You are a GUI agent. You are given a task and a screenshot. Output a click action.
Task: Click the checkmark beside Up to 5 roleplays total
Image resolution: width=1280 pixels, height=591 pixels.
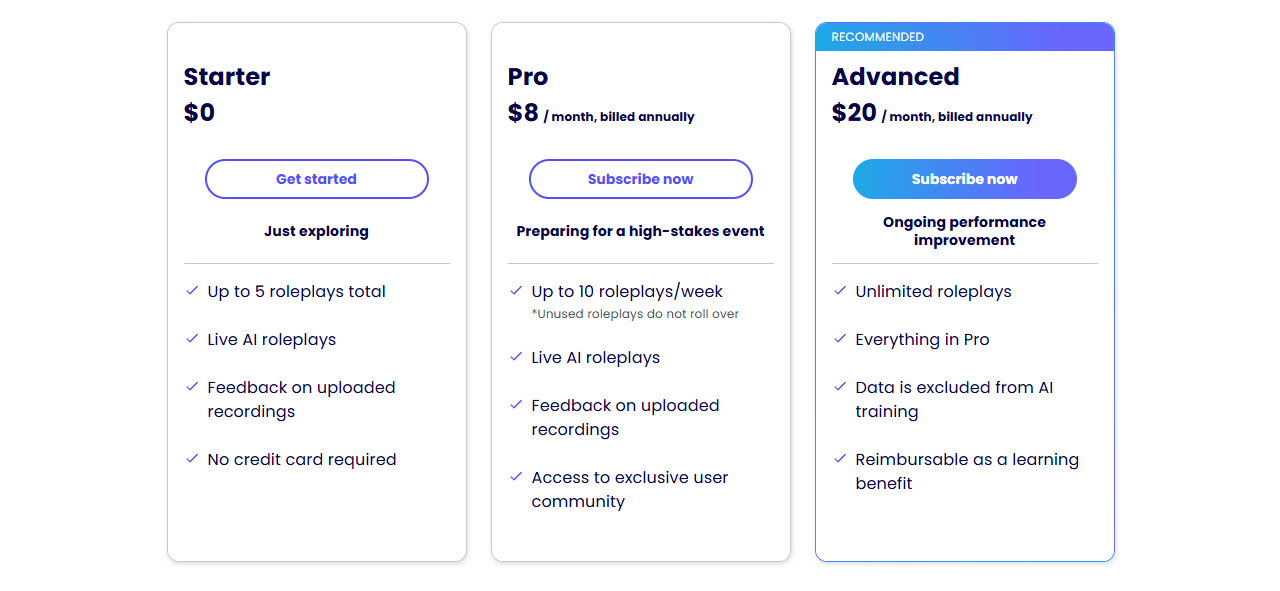click(x=192, y=291)
